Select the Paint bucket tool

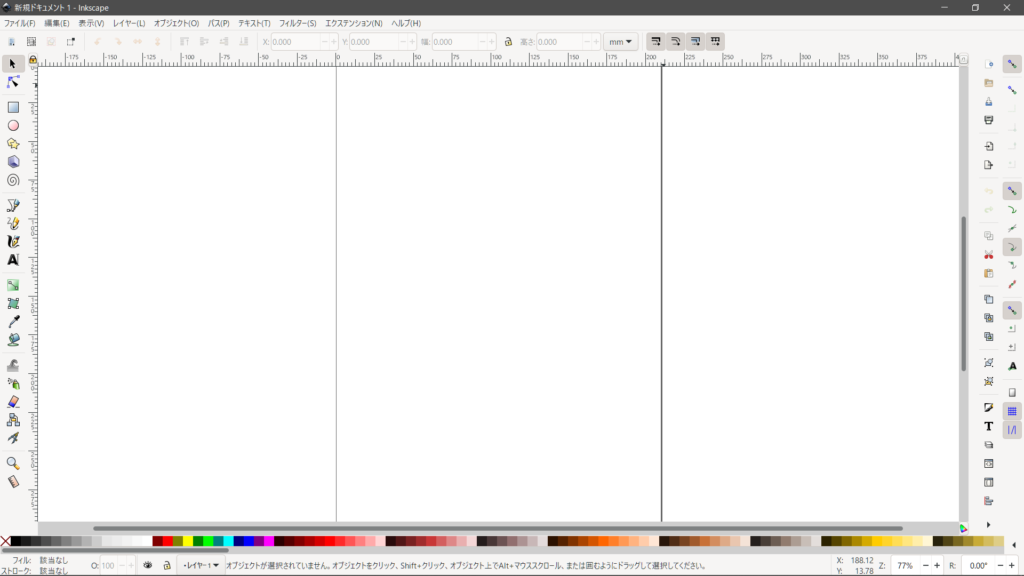click(x=13, y=340)
